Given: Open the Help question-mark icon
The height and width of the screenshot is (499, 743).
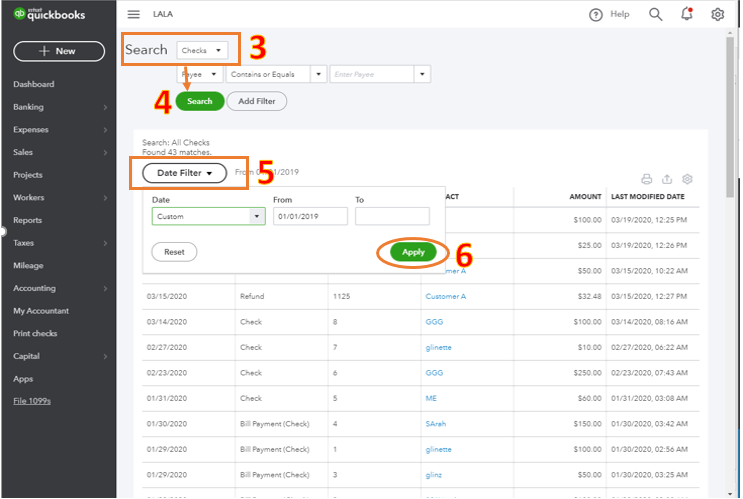Looking at the screenshot, I should click(x=596, y=15).
